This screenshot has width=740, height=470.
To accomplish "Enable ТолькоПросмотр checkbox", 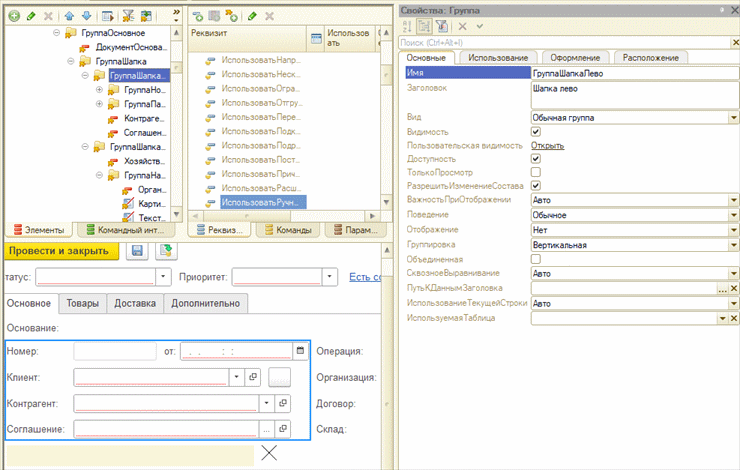I will pyautogui.click(x=536, y=172).
